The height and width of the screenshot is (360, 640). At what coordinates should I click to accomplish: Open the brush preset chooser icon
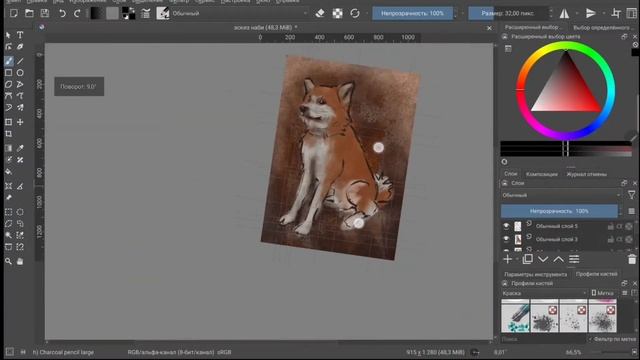pyautogui.click(x=163, y=13)
